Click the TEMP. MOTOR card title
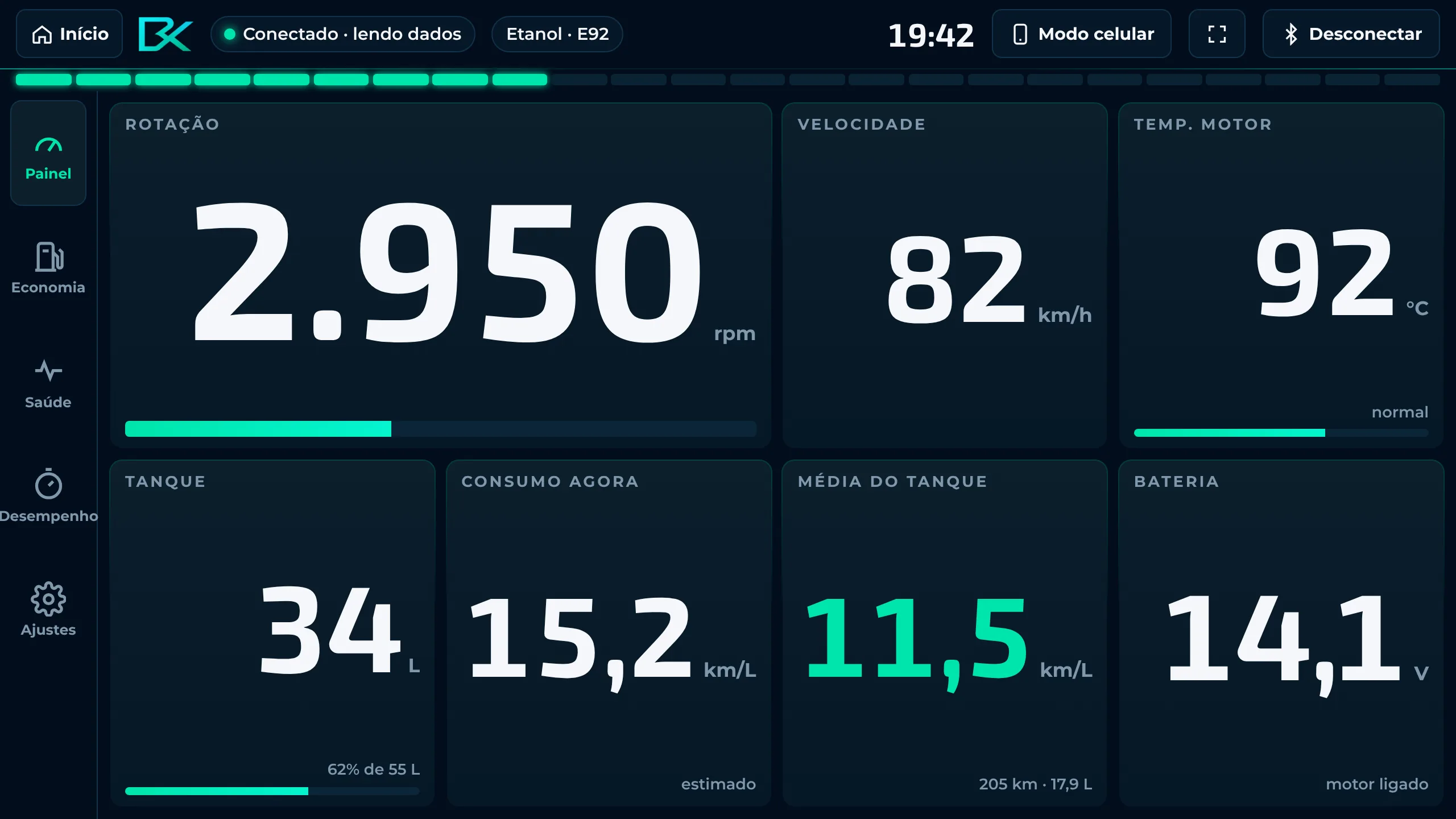 click(x=1203, y=125)
